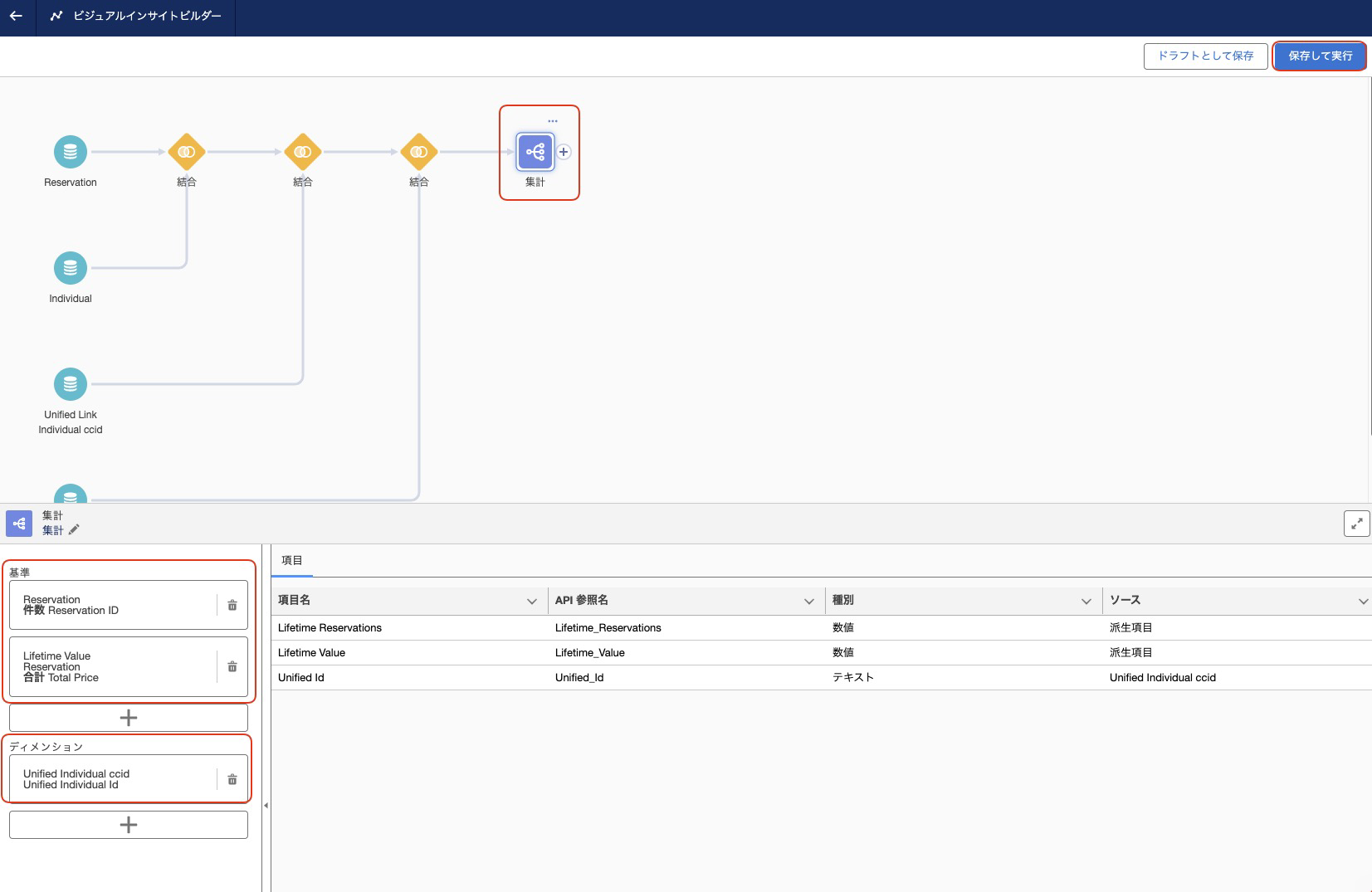Select the 集計 aggregate node
Viewport: 1372px width, 892px height.
[x=535, y=152]
